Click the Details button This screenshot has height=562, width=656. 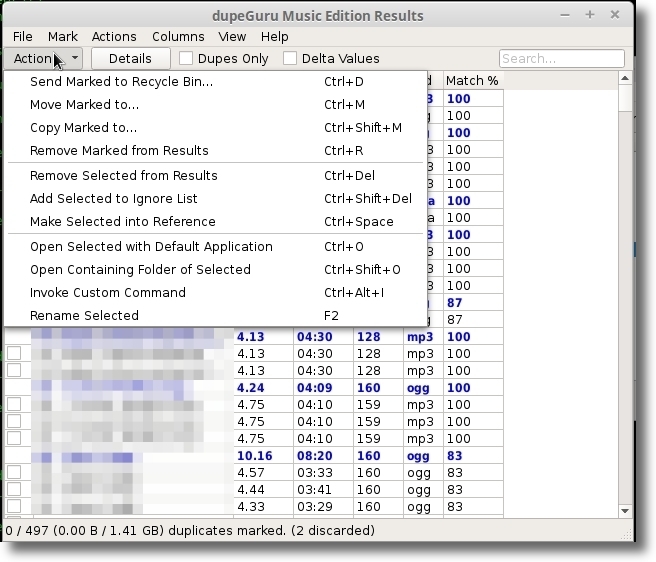tap(131, 59)
